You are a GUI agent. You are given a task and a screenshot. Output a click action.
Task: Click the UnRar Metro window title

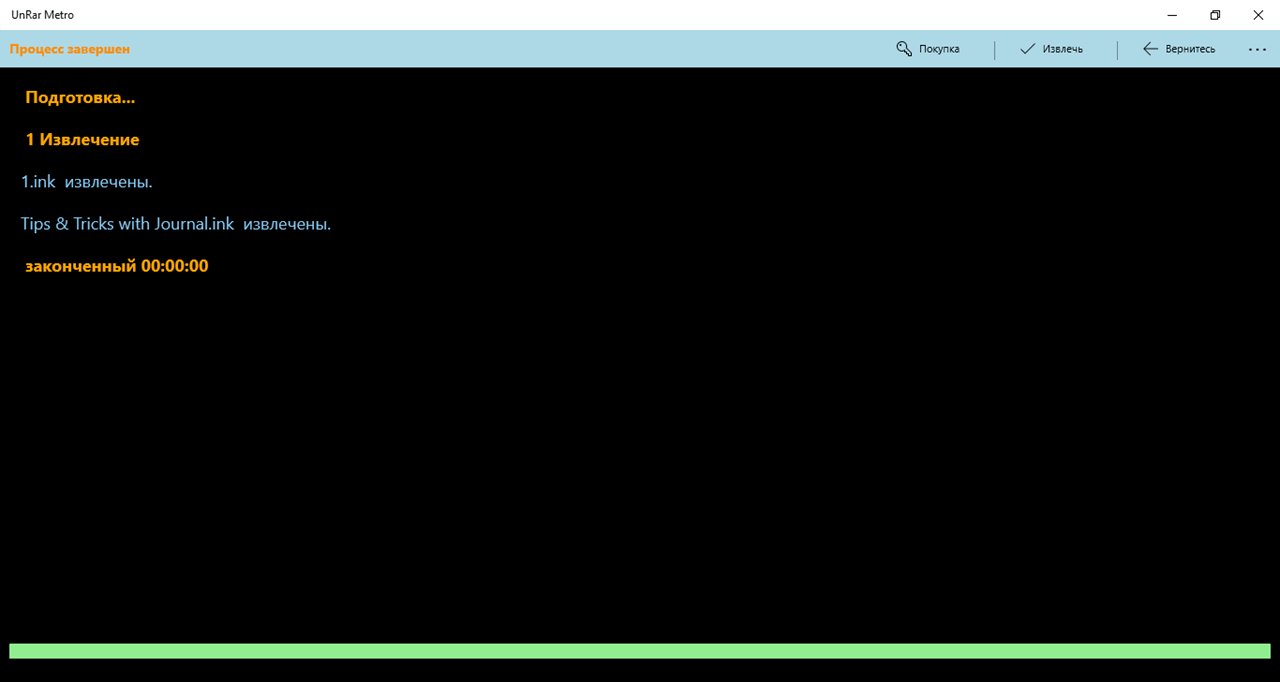[x=42, y=15]
